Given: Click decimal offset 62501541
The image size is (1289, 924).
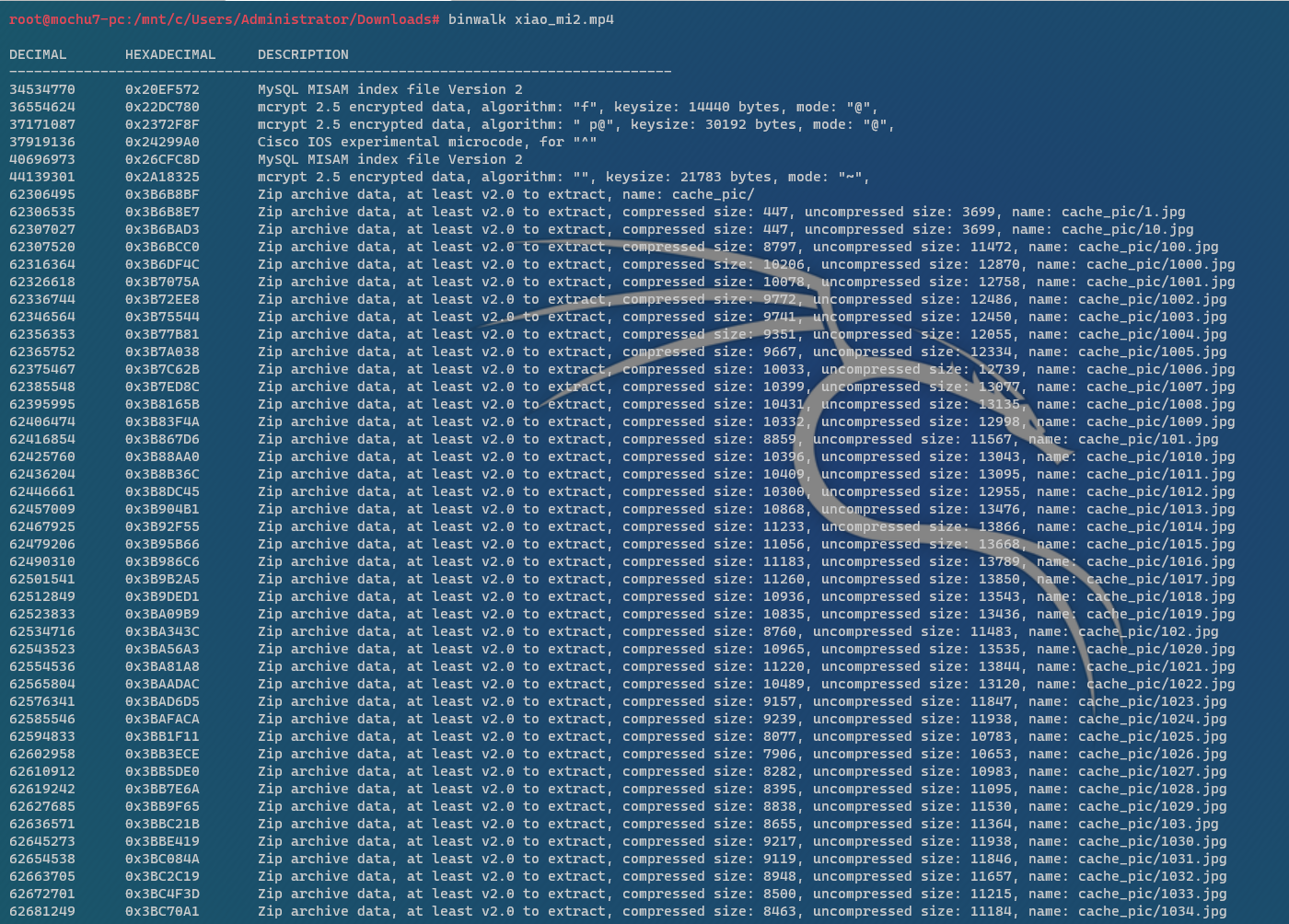Looking at the screenshot, I should point(42,579).
